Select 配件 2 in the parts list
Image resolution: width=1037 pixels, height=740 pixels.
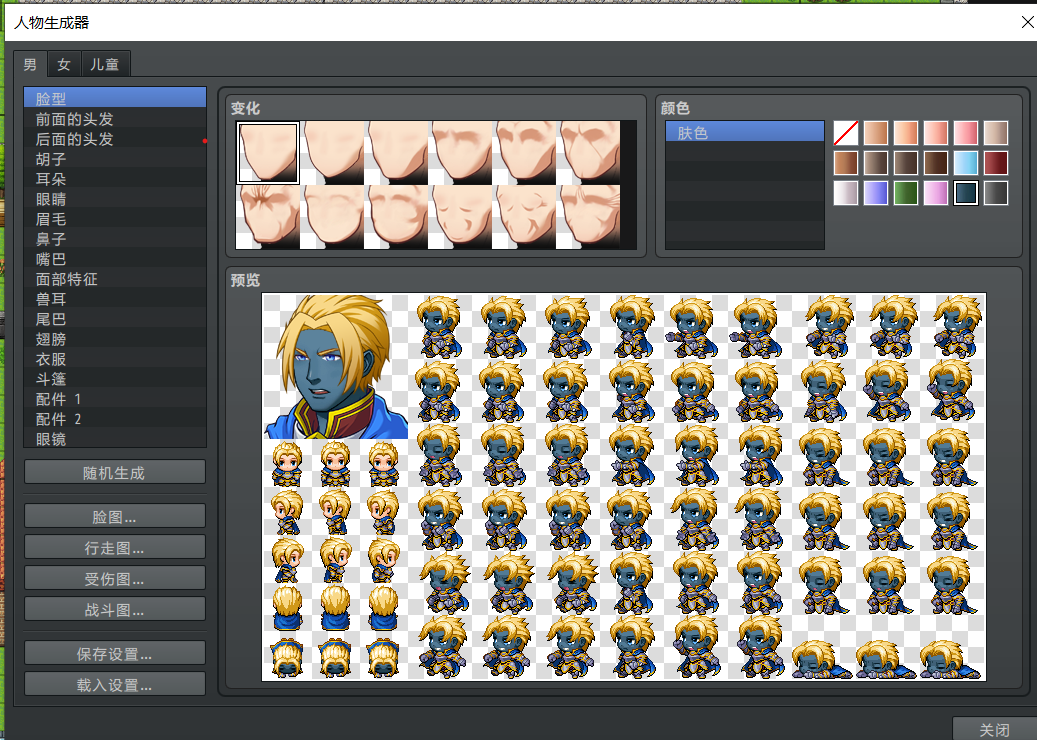pos(115,419)
